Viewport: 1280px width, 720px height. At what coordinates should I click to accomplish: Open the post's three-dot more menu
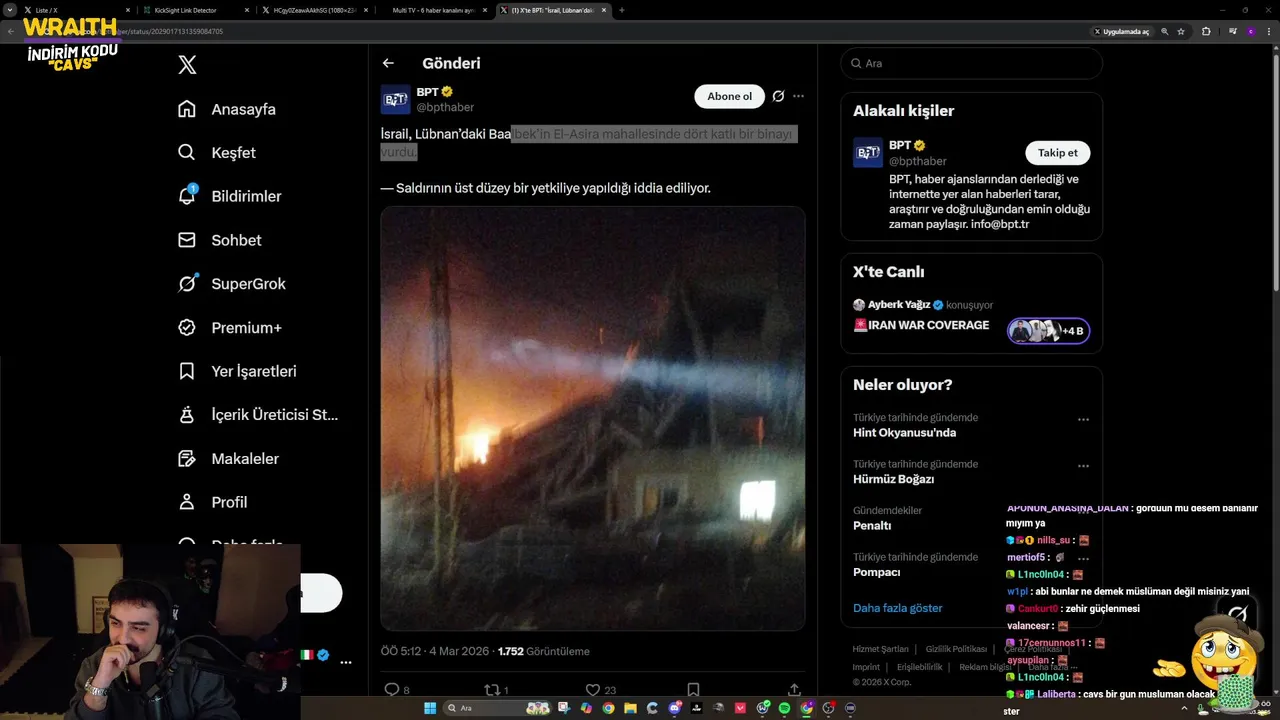(798, 96)
